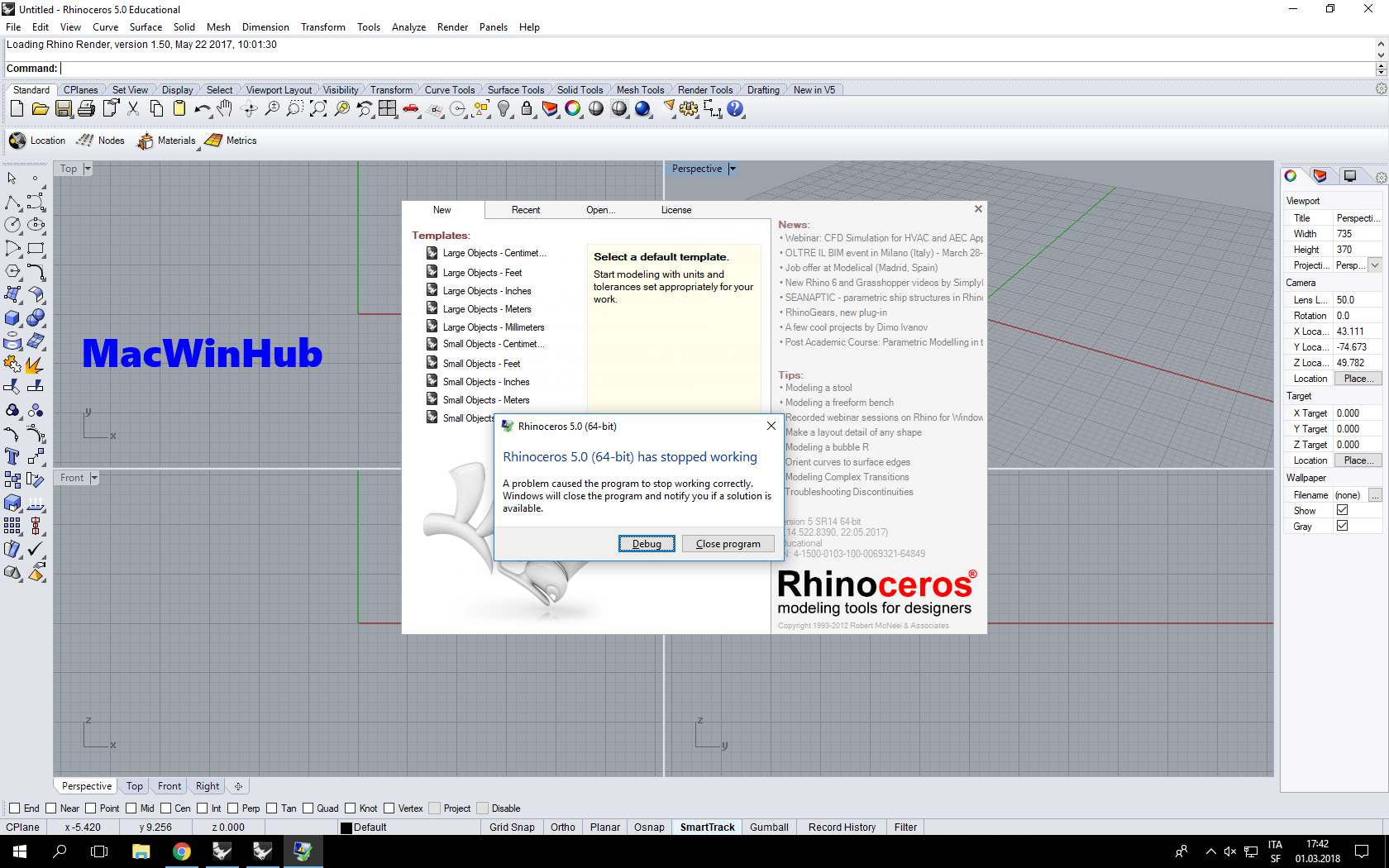Open the Modeling a stool tip link
Viewport: 1389px width, 868px height.
pos(819,388)
